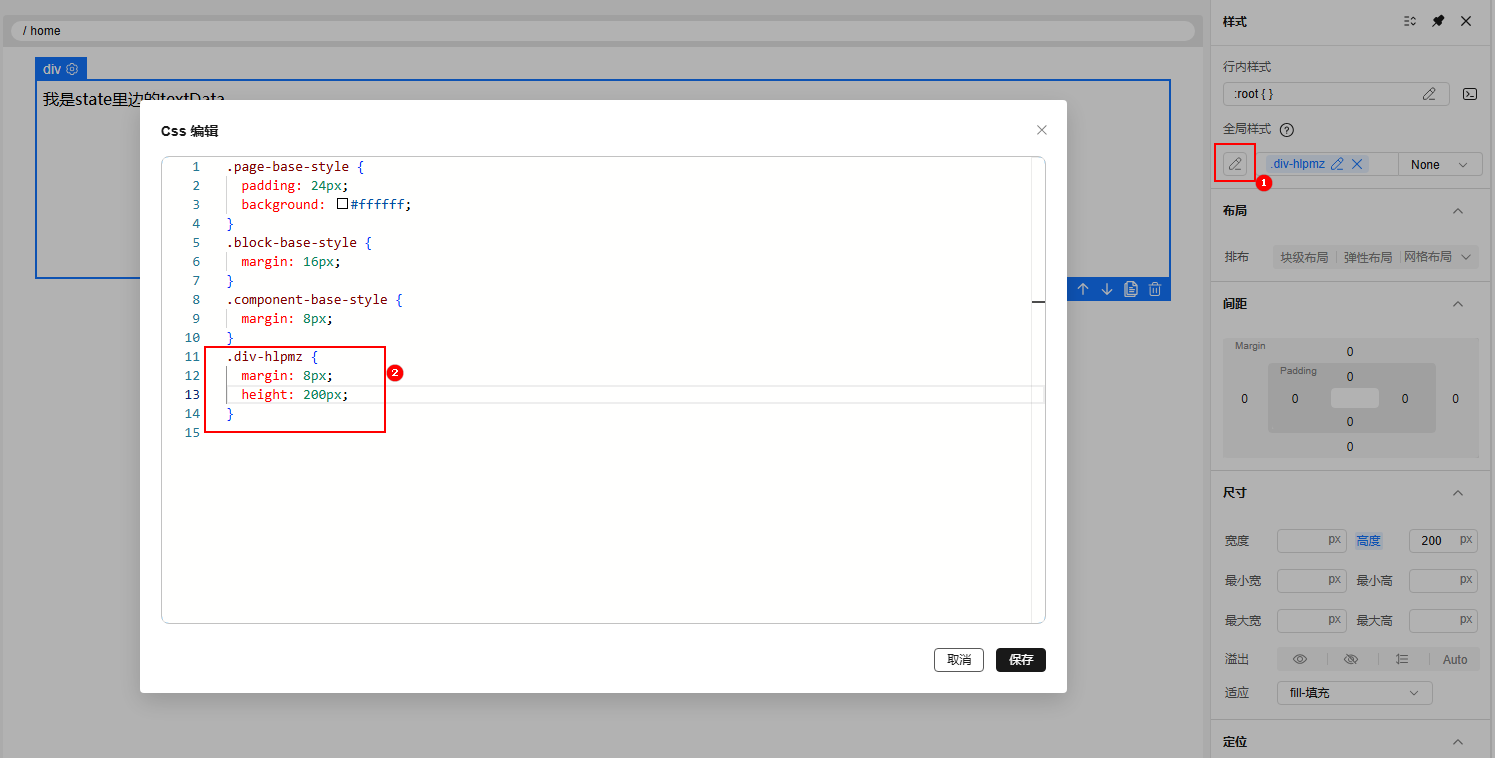Click the 保存 button
Screen dimensions: 1495x758
pos(1020,660)
